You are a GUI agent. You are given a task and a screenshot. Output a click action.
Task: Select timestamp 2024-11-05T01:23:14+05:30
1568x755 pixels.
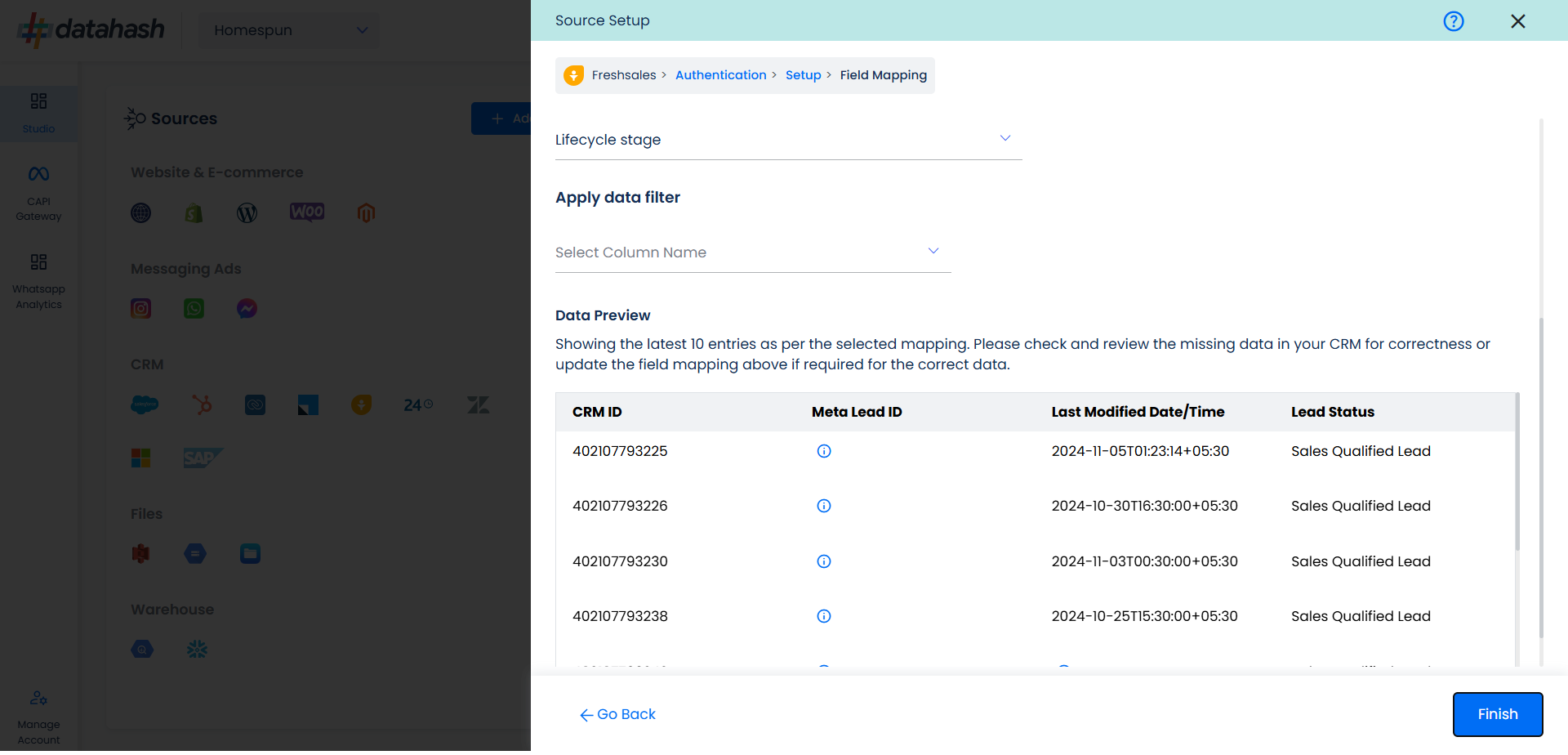coord(1140,451)
